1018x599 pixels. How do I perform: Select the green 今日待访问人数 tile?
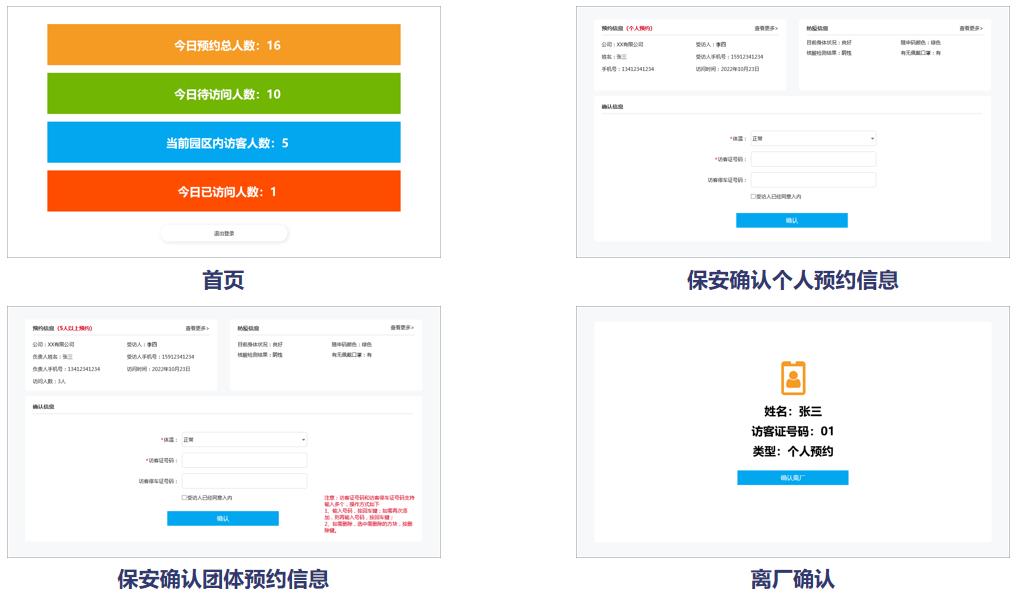click(x=224, y=94)
